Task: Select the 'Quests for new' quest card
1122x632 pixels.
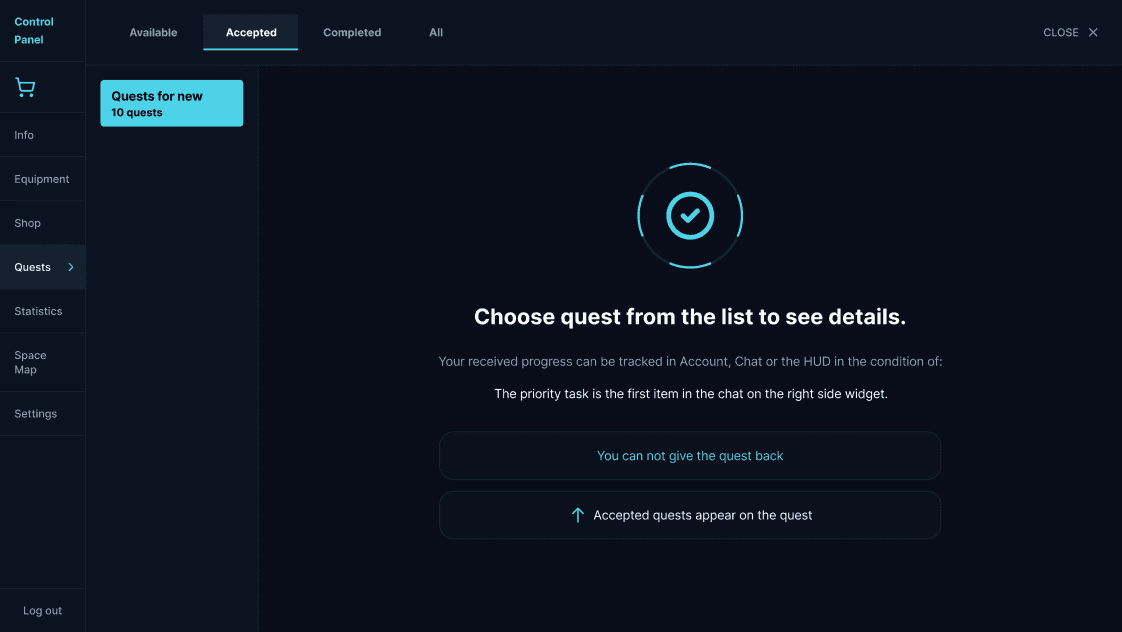Action: point(172,103)
